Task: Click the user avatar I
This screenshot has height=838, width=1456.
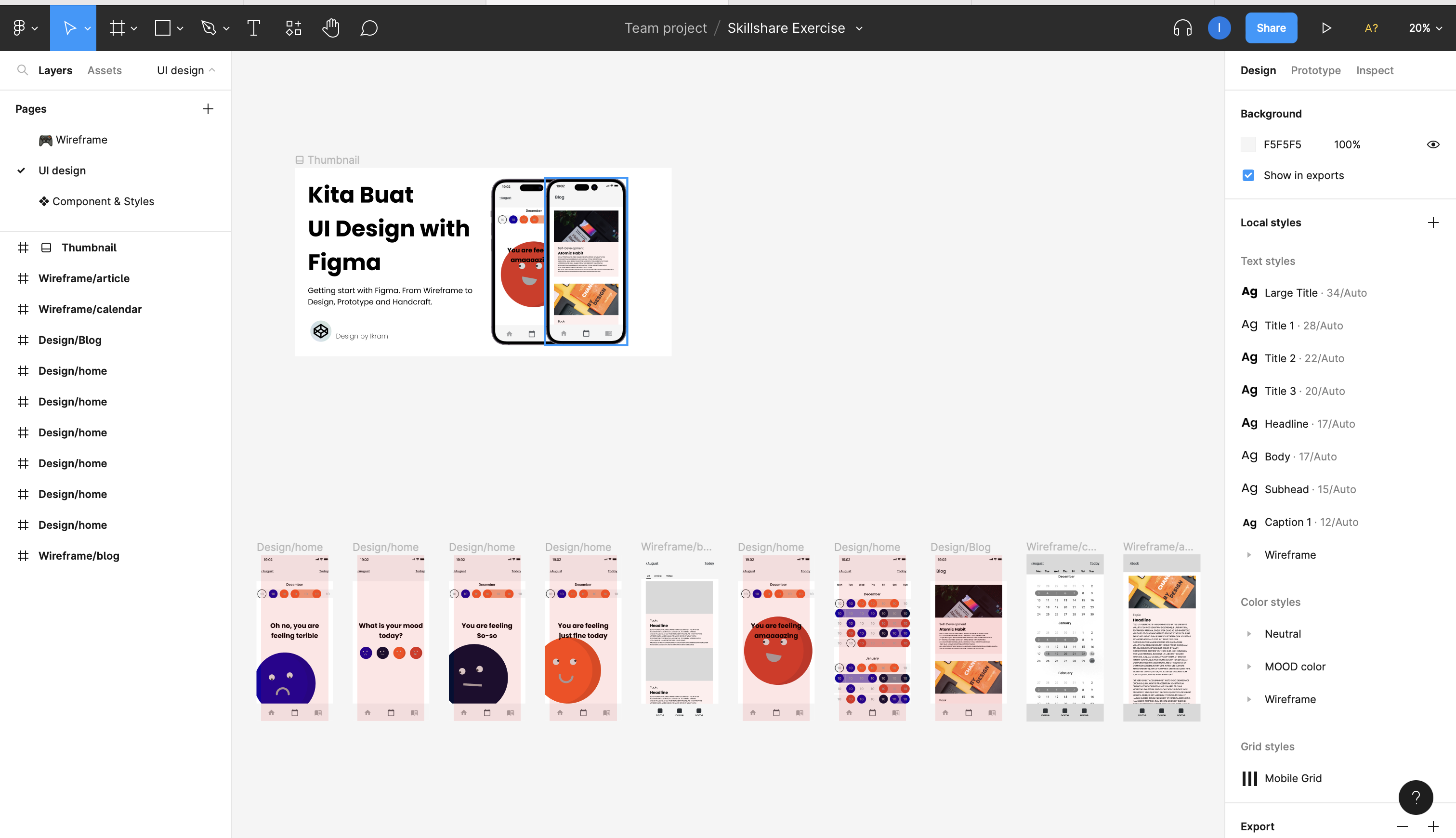Action: point(1219,27)
